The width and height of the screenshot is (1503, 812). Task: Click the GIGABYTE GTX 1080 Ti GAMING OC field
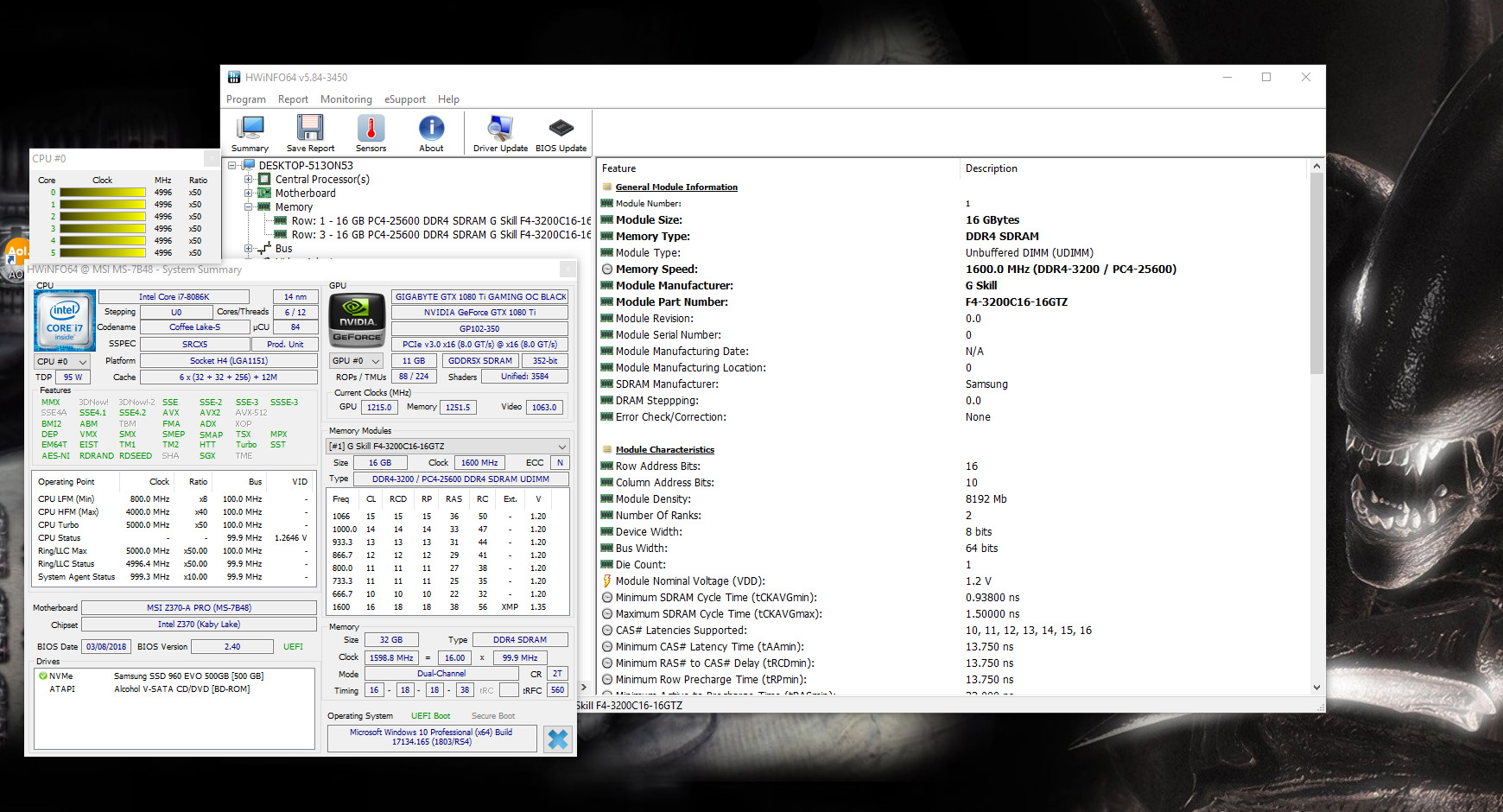pyautogui.click(x=480, y=296)
